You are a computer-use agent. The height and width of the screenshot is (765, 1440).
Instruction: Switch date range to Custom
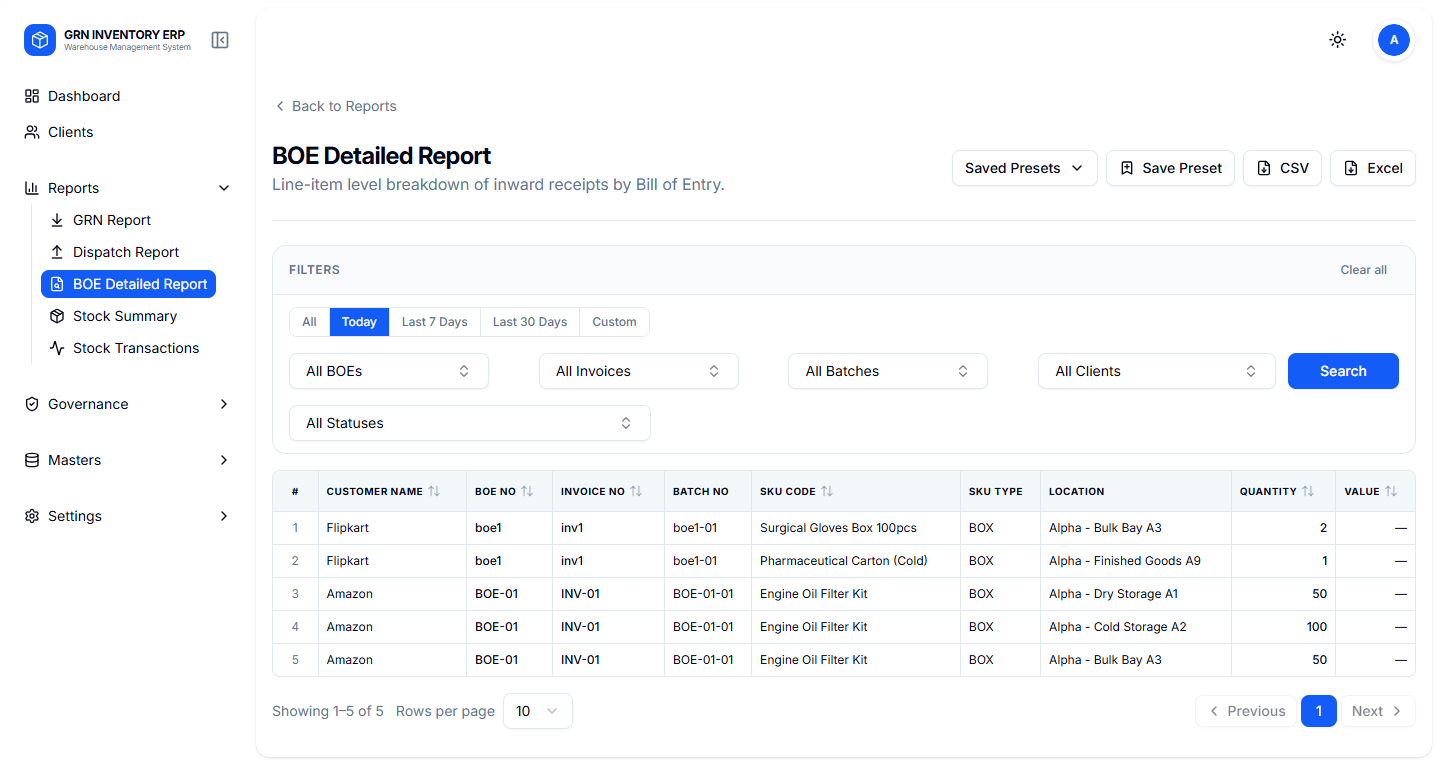tap(614, 322)
